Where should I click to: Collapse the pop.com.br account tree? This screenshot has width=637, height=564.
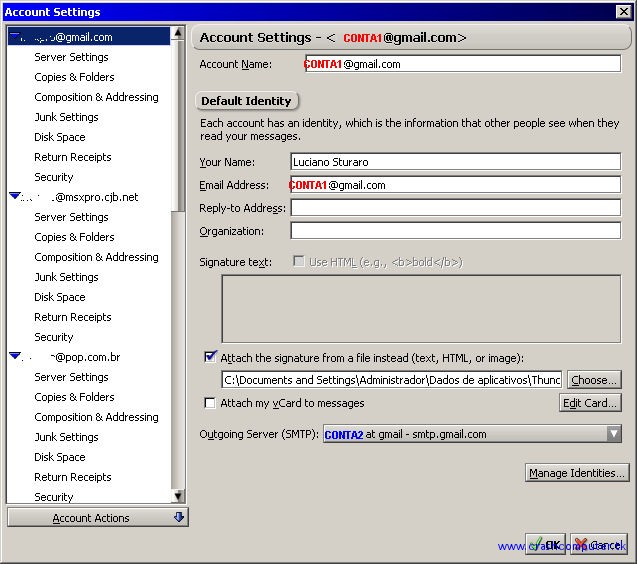point(14,356)
